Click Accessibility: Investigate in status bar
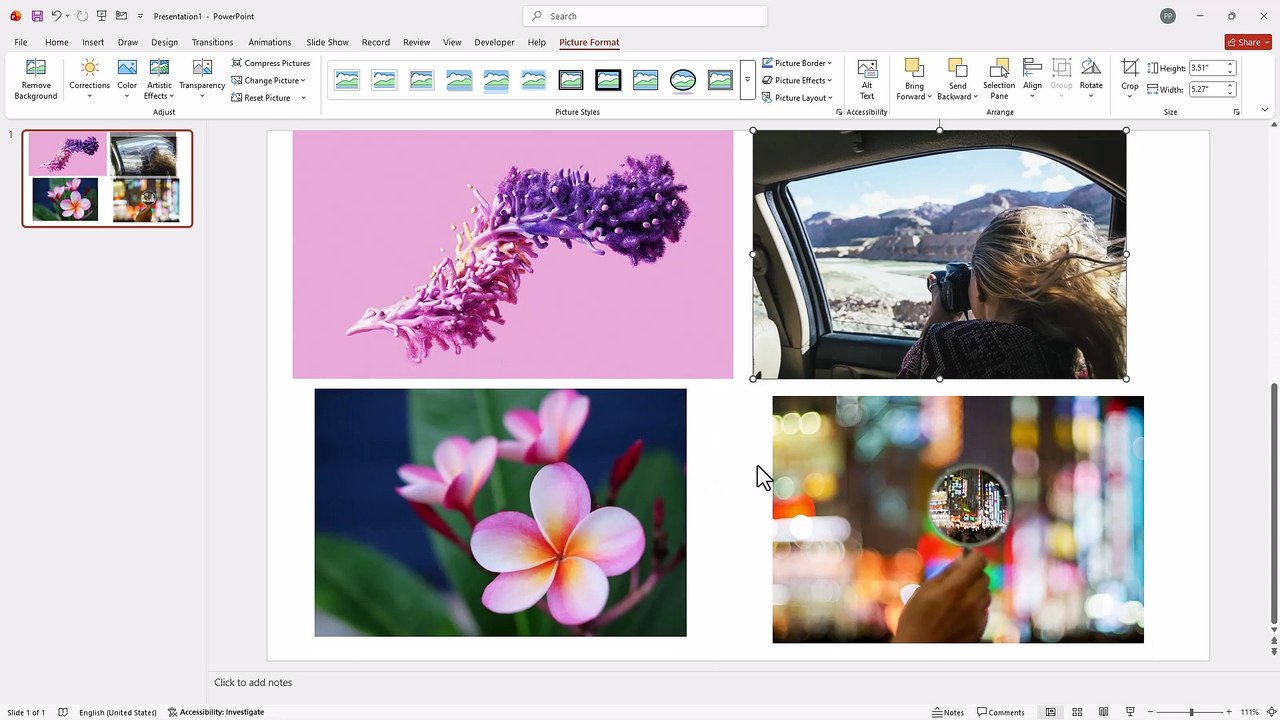Viewport: 1280px width, 720px height. point(216,712)
